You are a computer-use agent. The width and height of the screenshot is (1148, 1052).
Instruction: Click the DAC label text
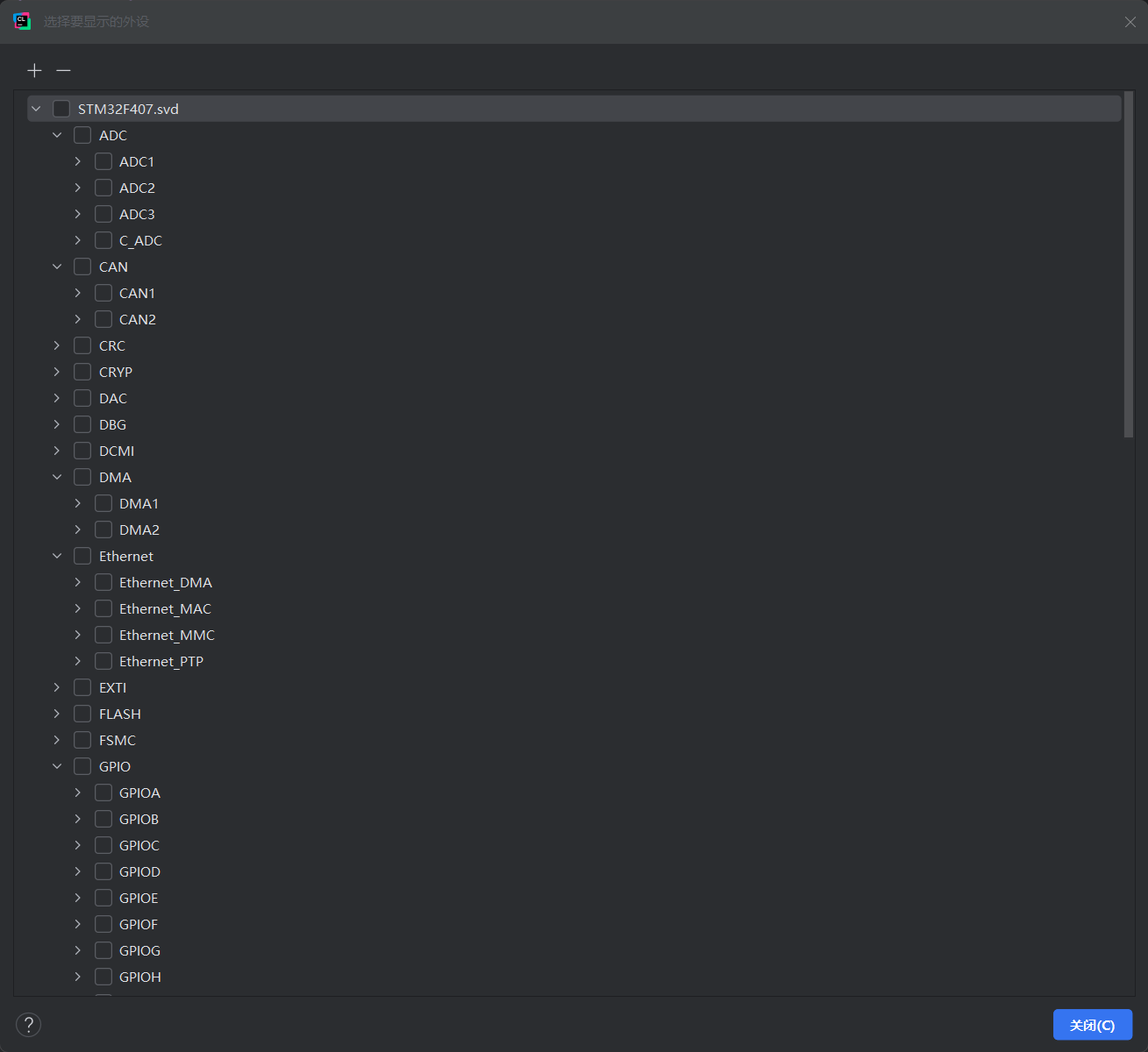click(x=113, y=398)
